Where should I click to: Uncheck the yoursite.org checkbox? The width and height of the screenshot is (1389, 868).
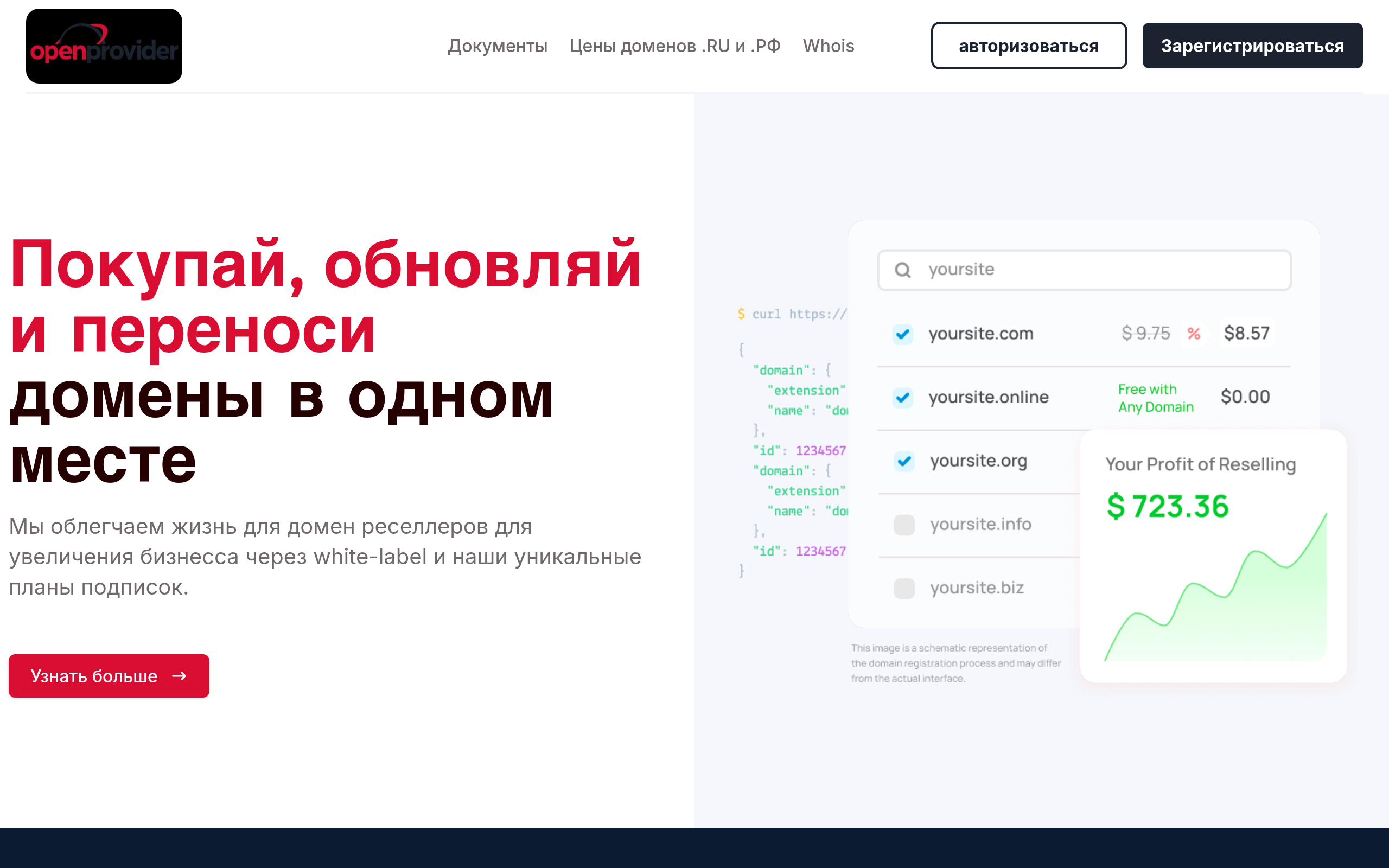click(x=904, y=461)
